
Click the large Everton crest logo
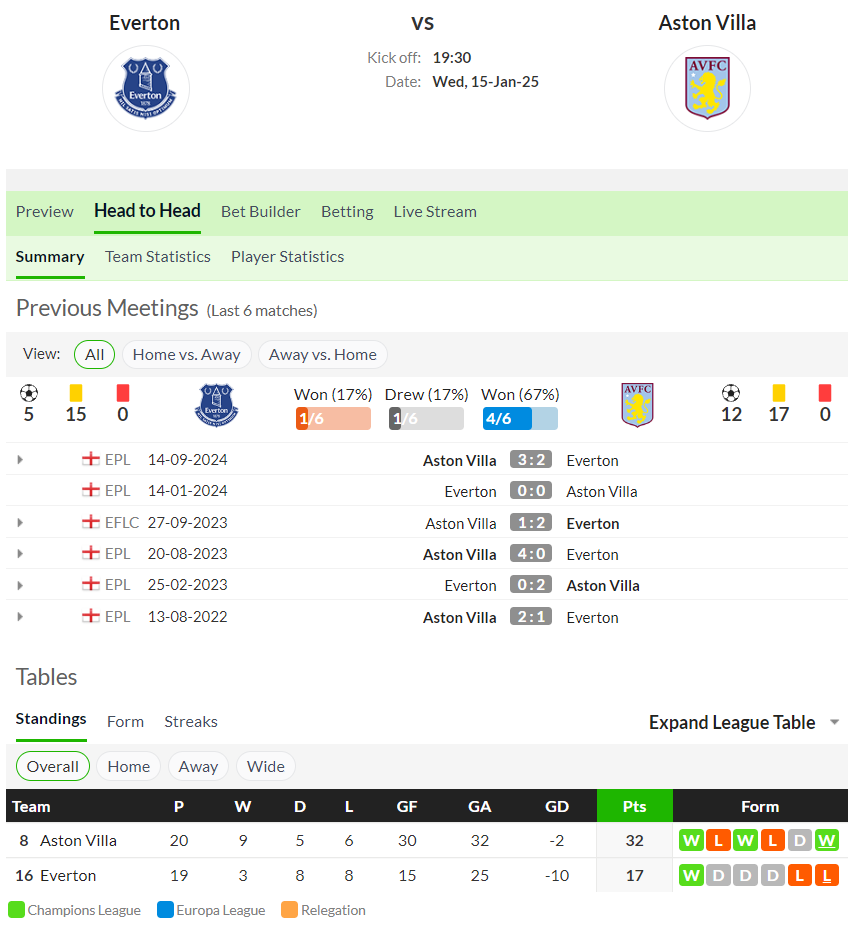(x=146, y=88)
